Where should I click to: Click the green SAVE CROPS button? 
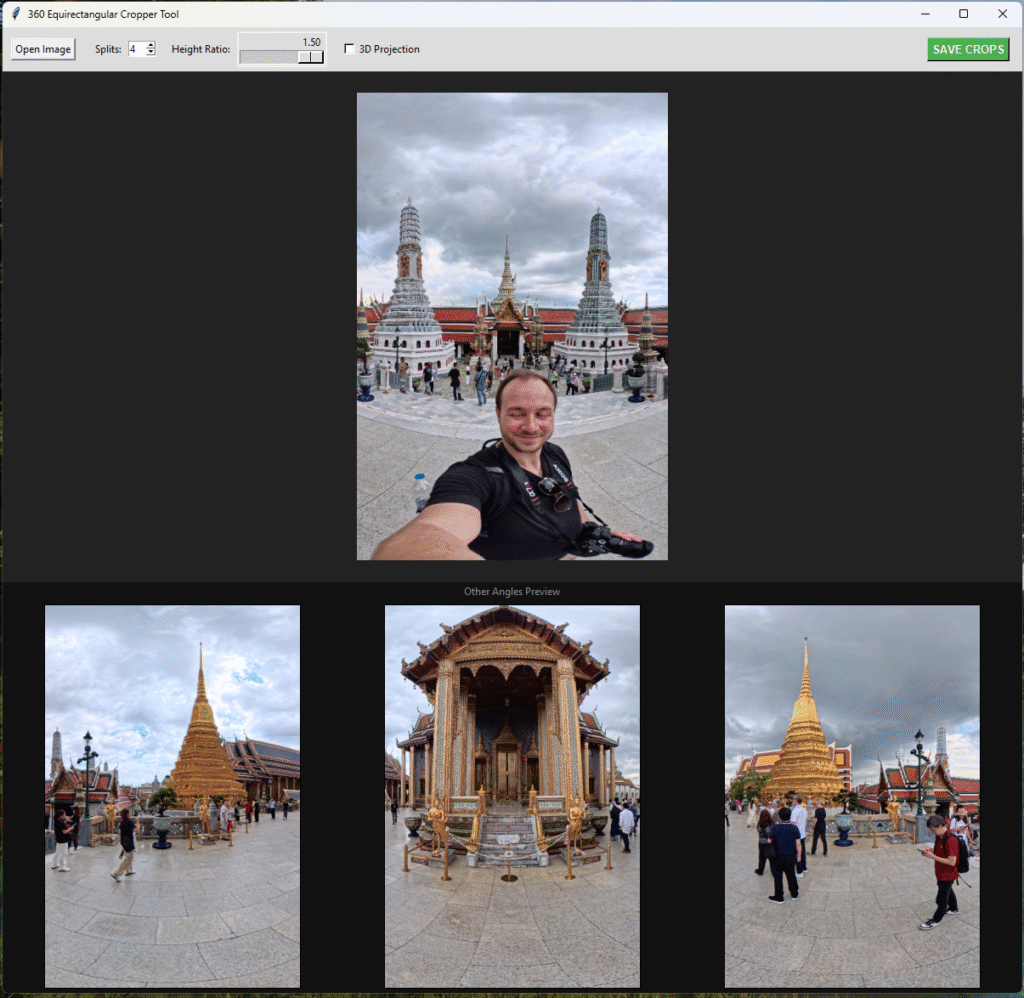967,49
